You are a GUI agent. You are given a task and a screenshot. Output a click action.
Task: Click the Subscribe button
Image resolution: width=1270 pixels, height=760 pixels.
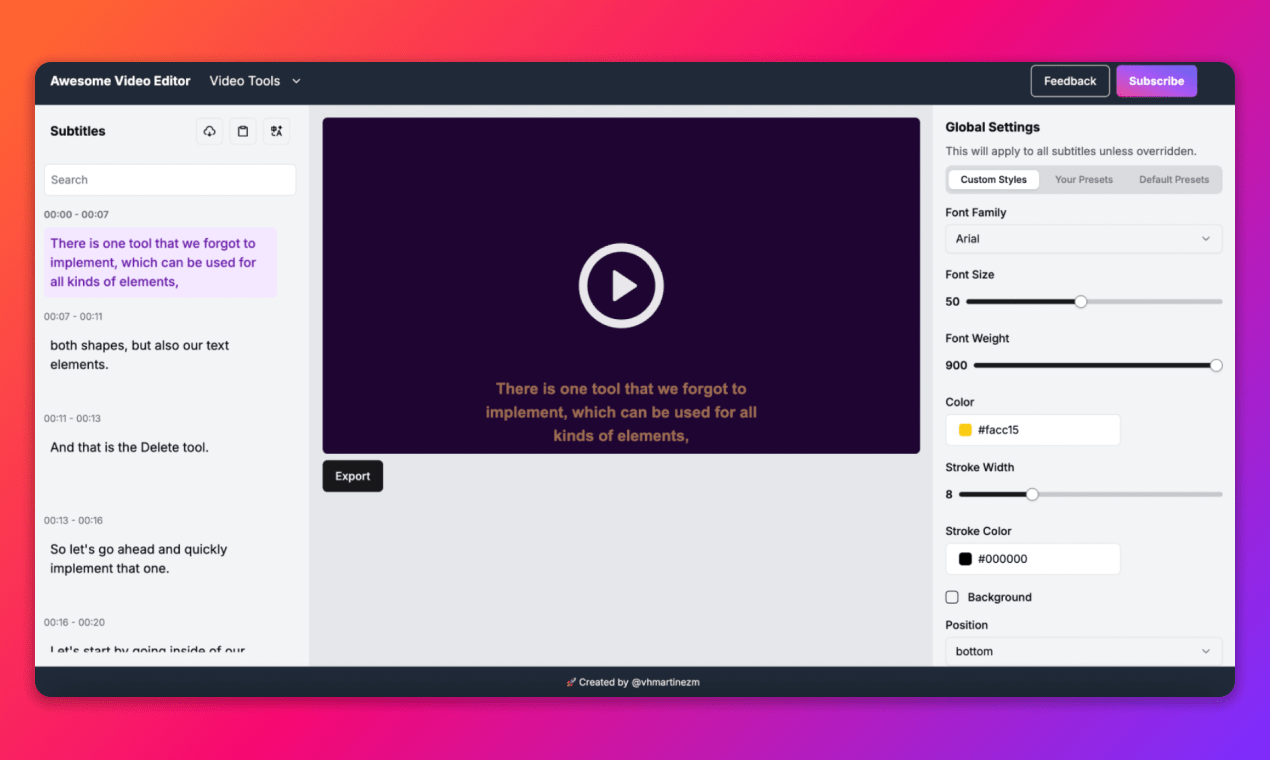click(x=1156, y=81)
